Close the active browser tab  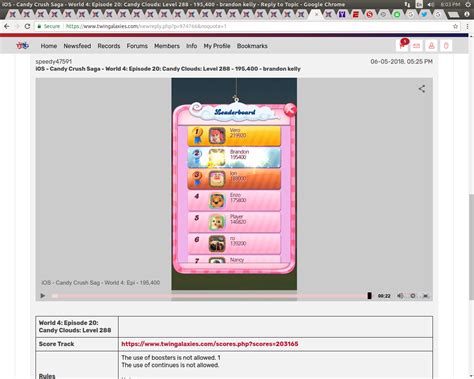pyautogui.click(x=316, y=14)
